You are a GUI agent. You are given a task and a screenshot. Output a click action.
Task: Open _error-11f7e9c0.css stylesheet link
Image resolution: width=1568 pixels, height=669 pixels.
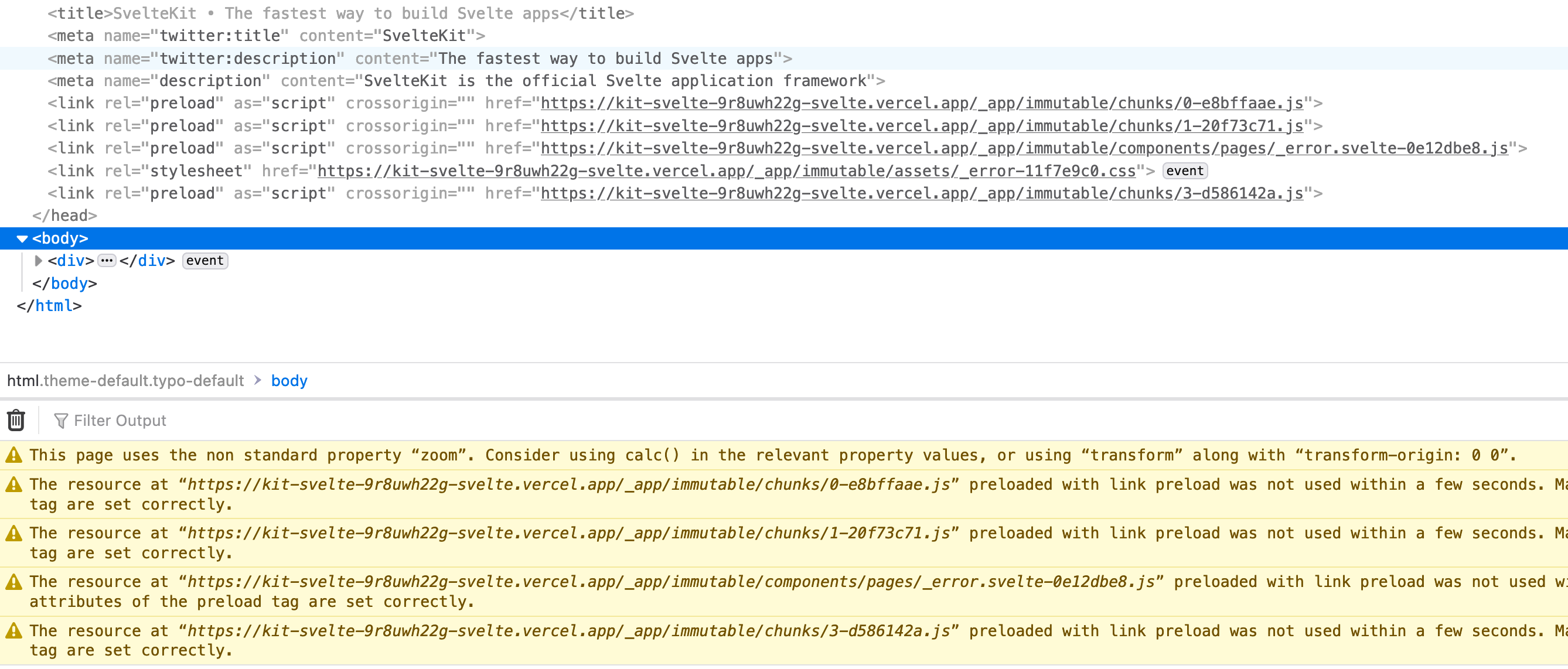(x=726, y=171)
